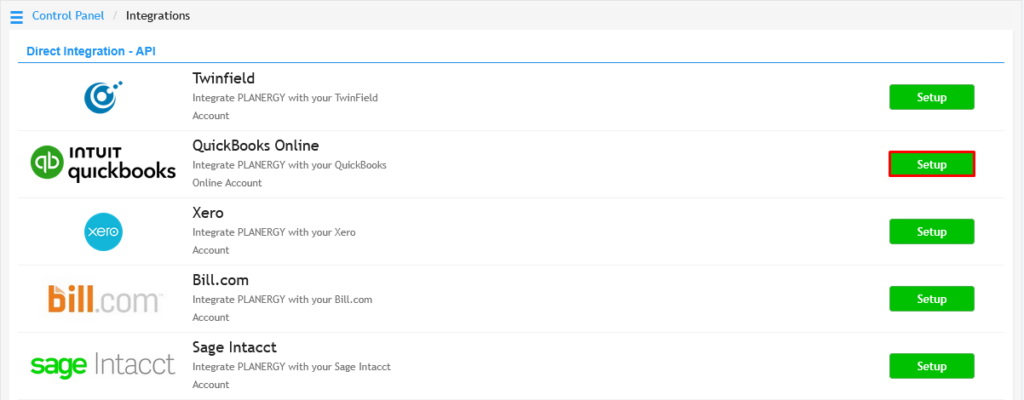Select the Xero integration title
Viewport: 1024px width, 400px height.
(x=208, y=213)
